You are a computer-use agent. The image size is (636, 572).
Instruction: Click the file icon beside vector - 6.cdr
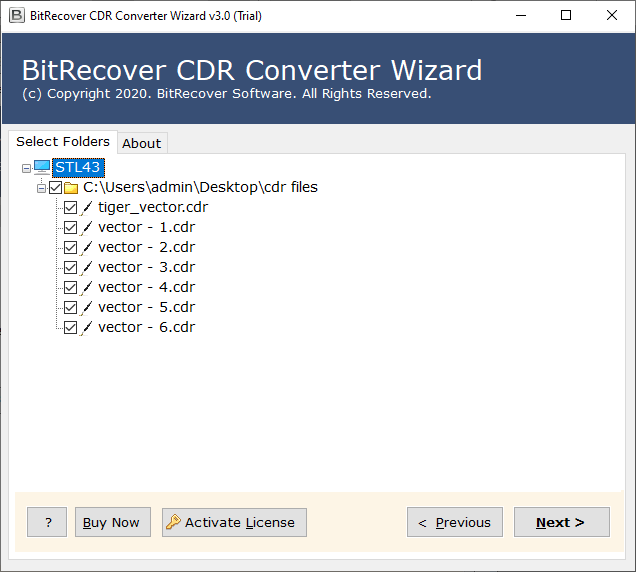(87, 328)
